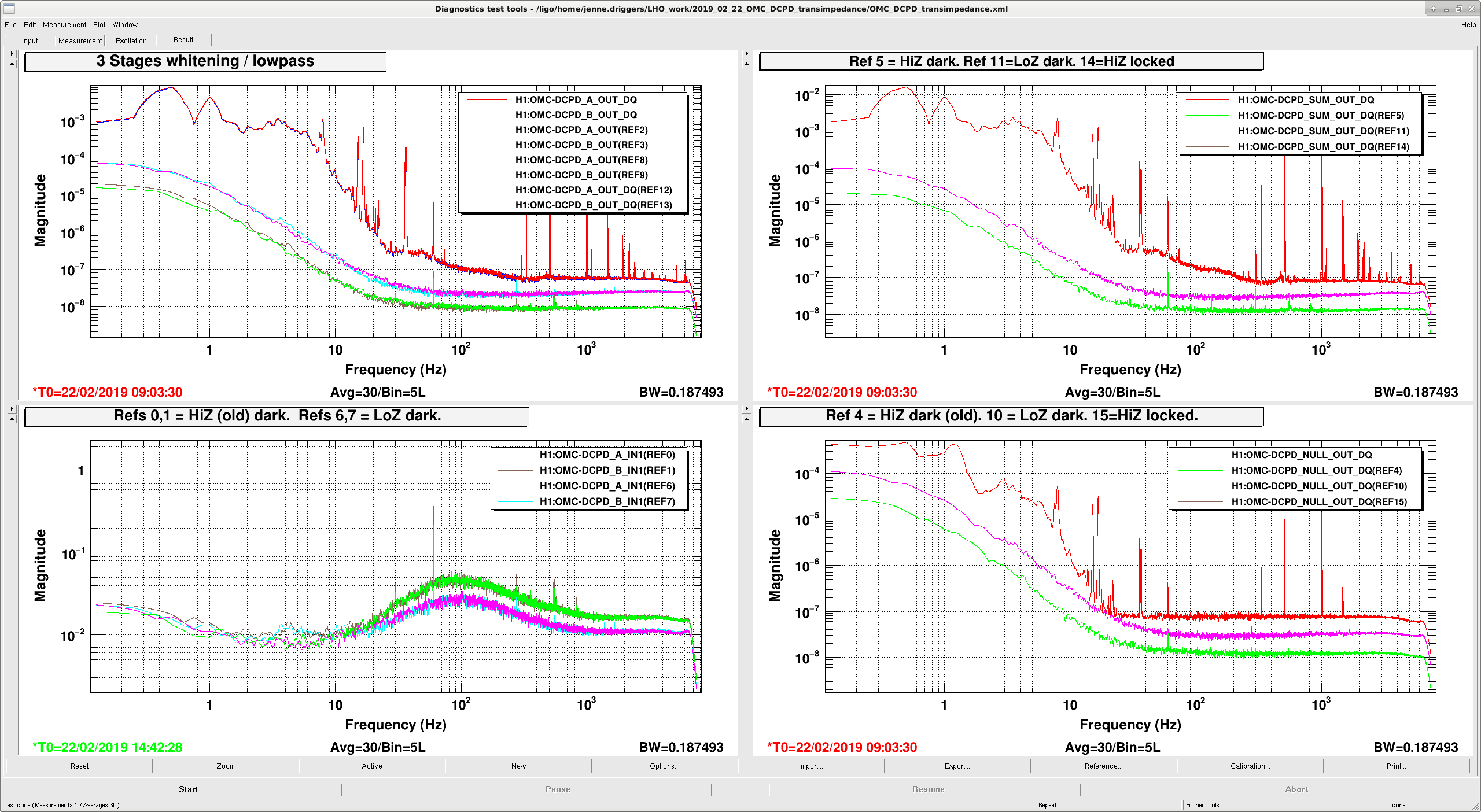This screenshot has width=1481, height=812.
Task: Click the '3 Stages whitening / lowpass' title box
Action: coord(205,61)
